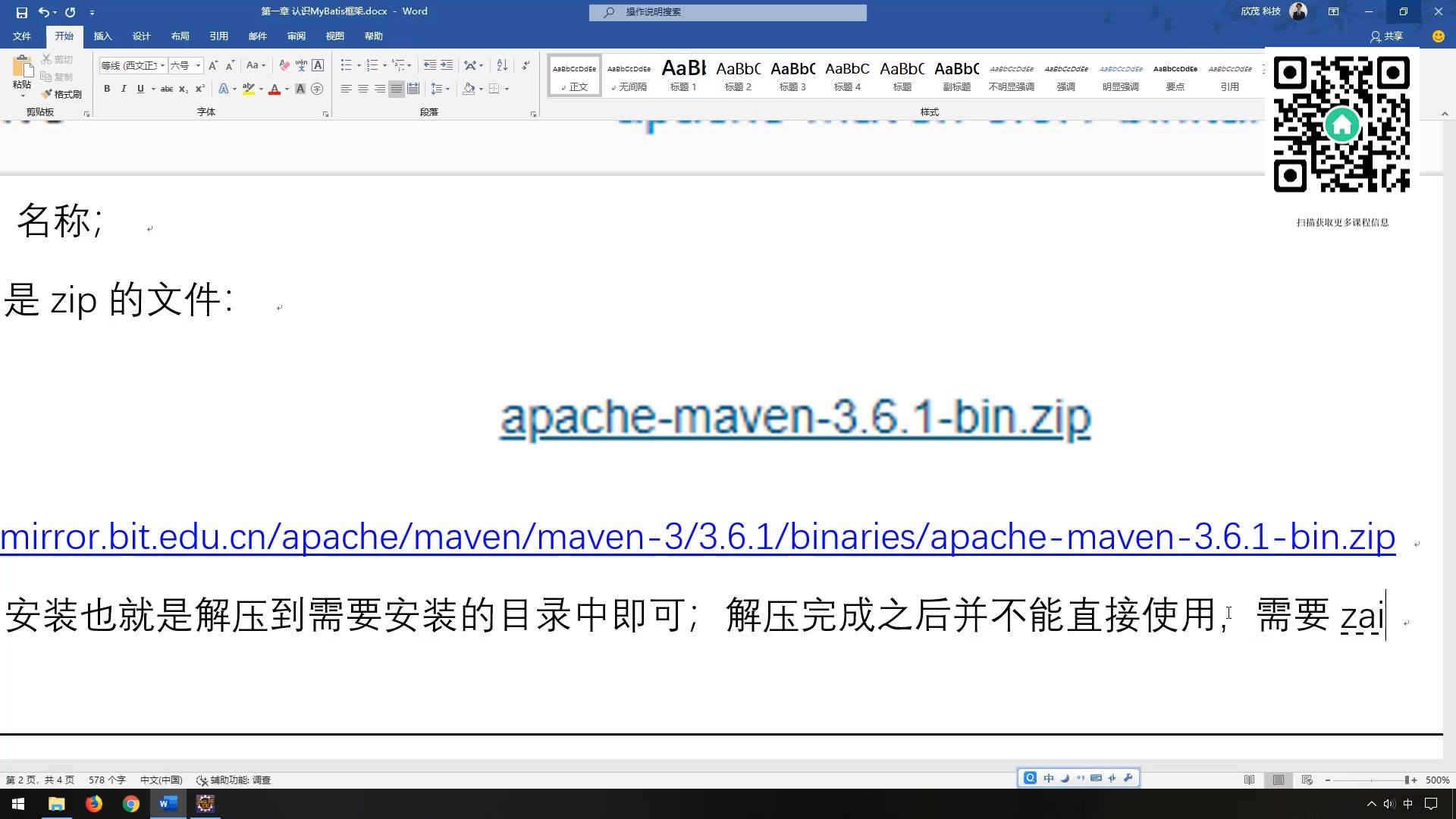Apply character border icon
The image size is (1456, 819).
[x=318, y=65]
